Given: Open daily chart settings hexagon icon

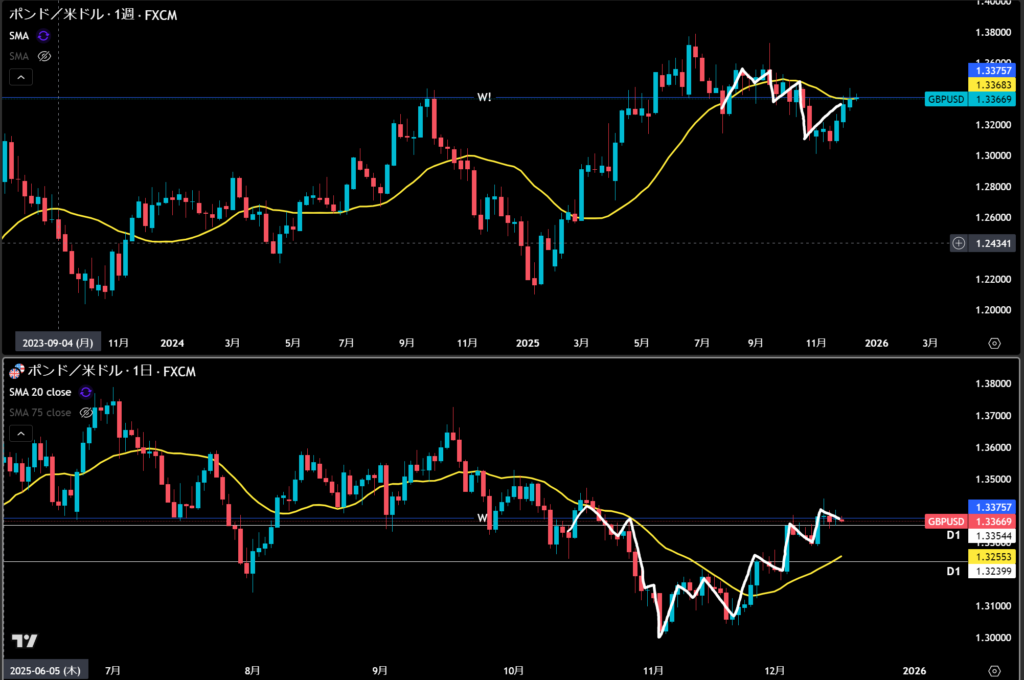Looking at the screenshot, I should click(x=994, y=668).
